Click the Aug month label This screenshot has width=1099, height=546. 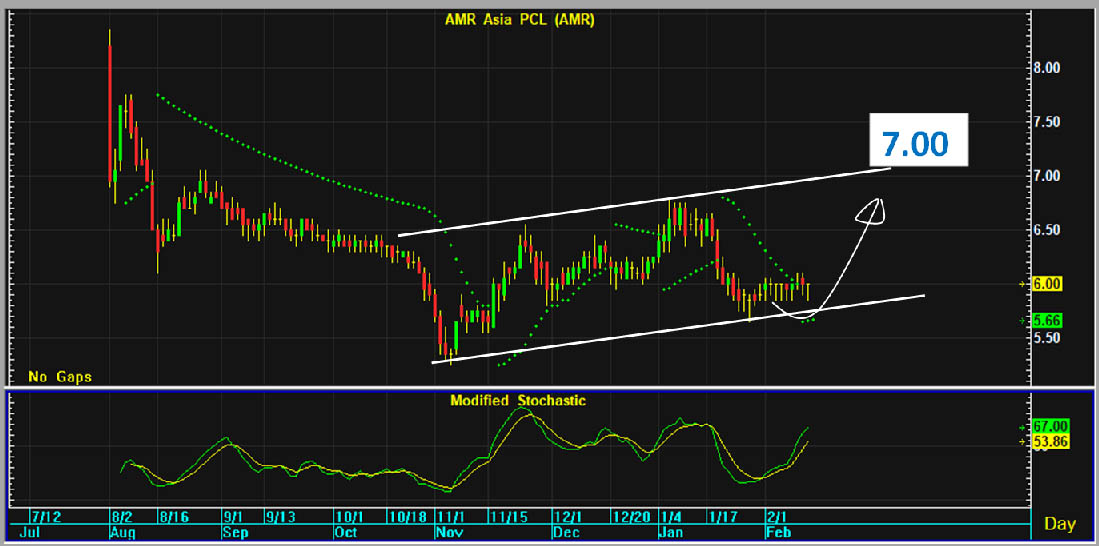tap(123, 532)
